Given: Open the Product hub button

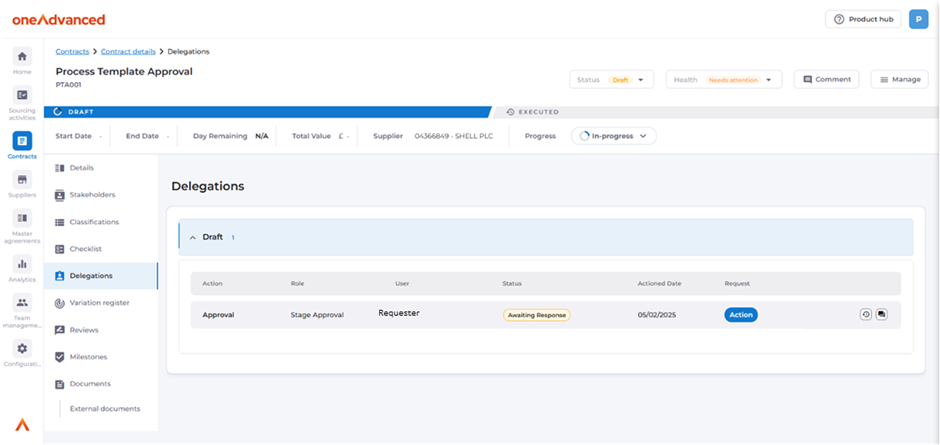Looking at the screenshot, I should [x=863, y=19].
